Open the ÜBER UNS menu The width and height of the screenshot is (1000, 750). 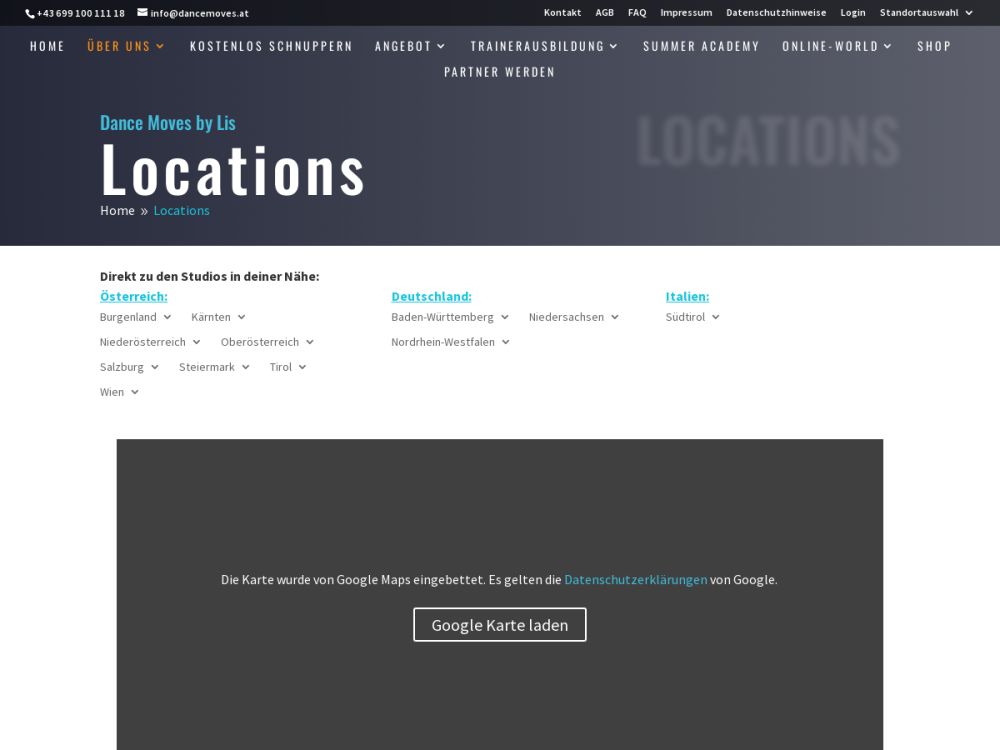pyautogui.click(x=126, y=46)
